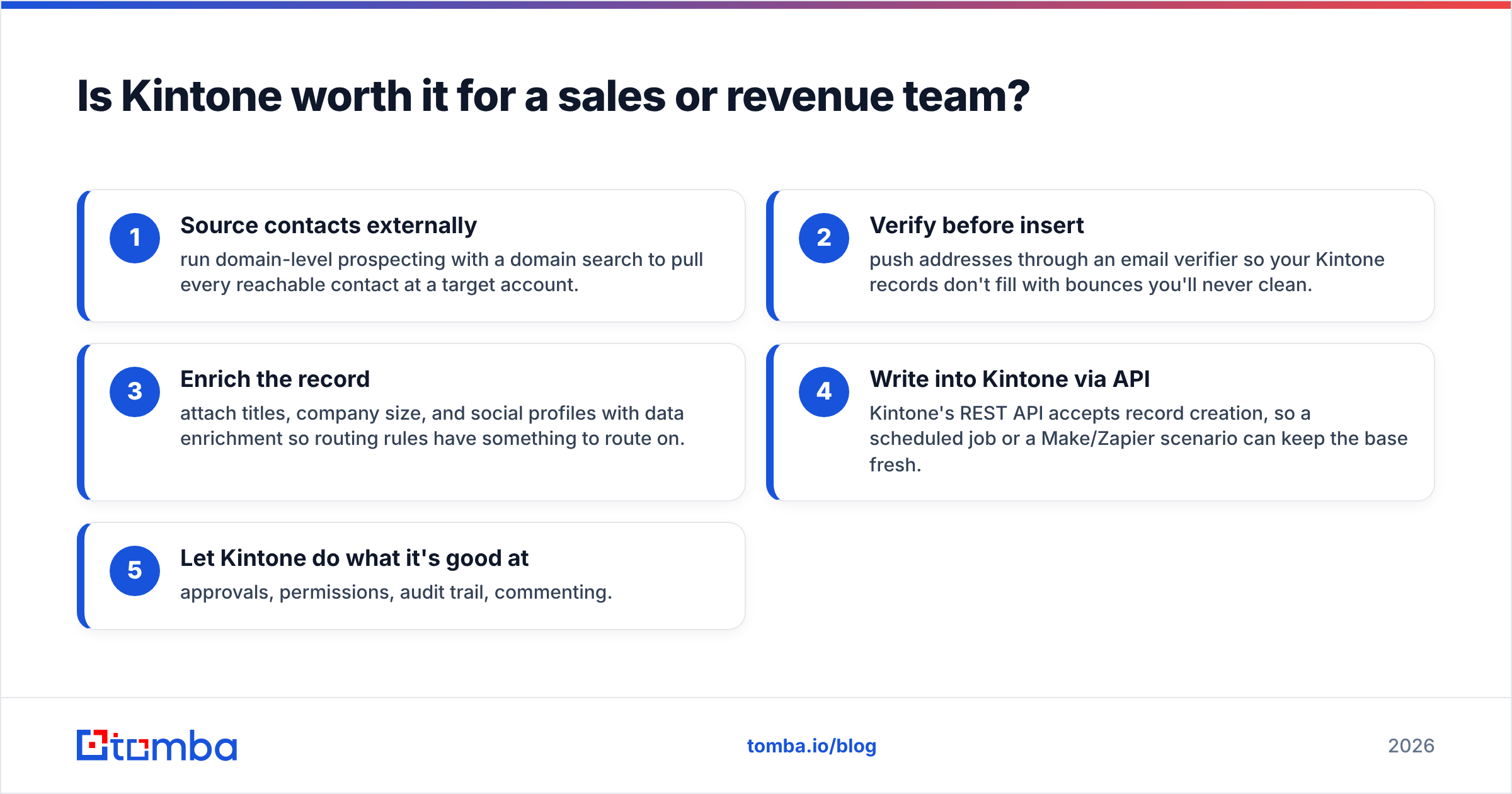Click the number 4 step badge
1512x794 pixels.
[x=824, y=392]
